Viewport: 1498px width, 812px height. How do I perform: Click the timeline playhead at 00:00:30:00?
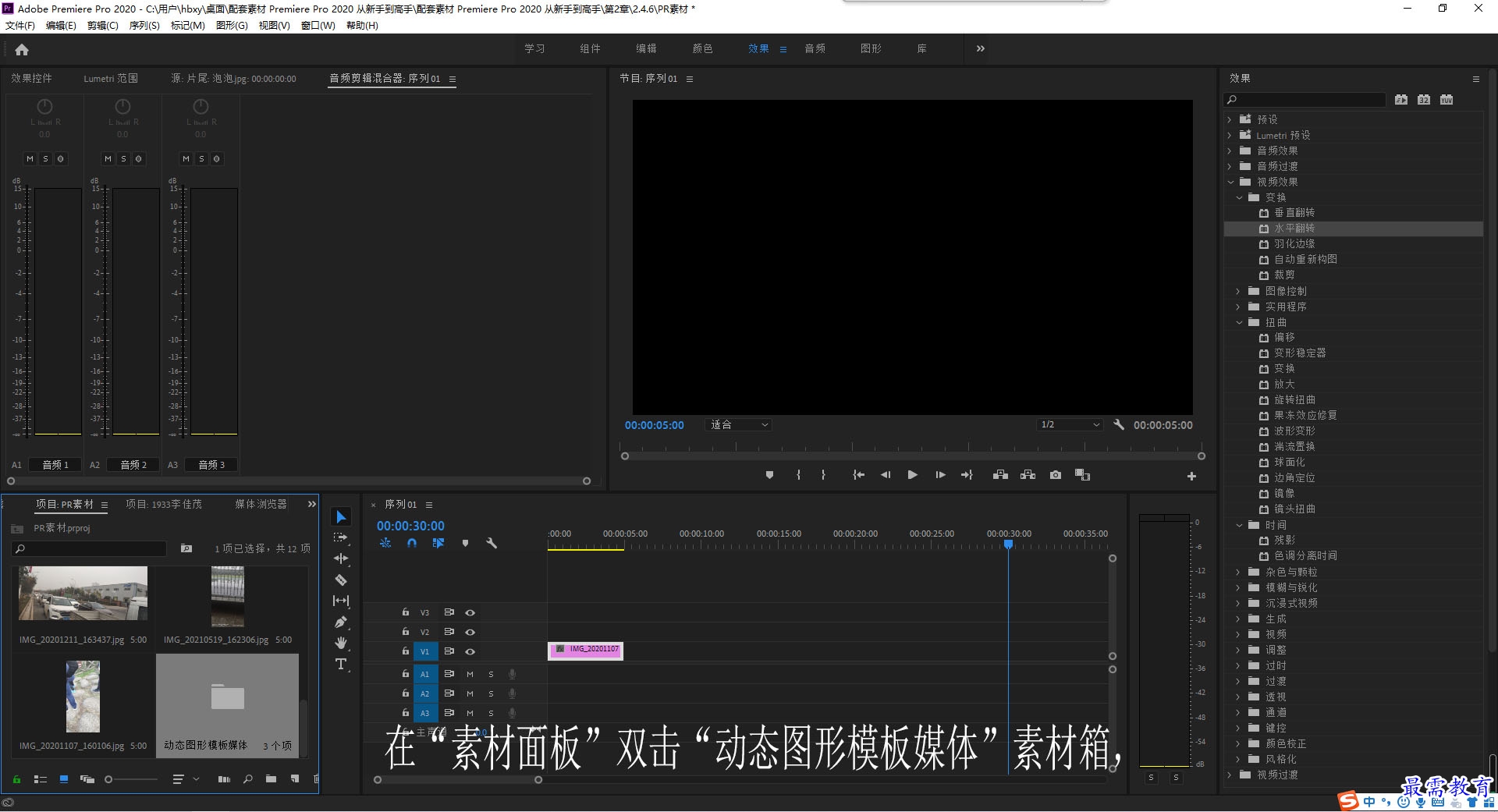(1008, 544)
